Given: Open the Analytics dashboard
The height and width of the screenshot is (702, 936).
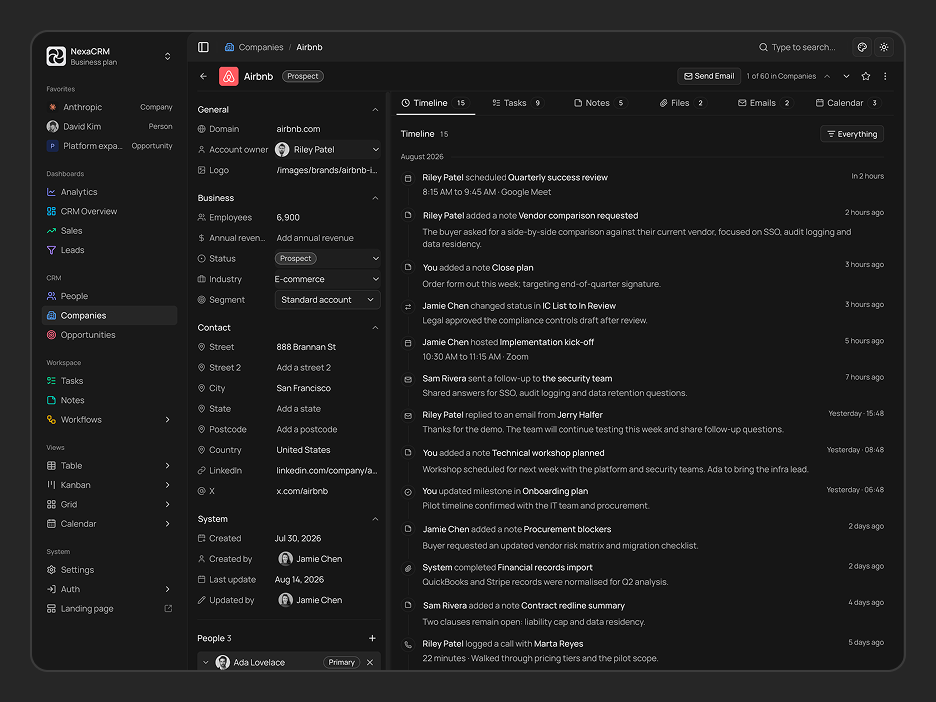Looking at the screenshot, I should coord(109,192).
